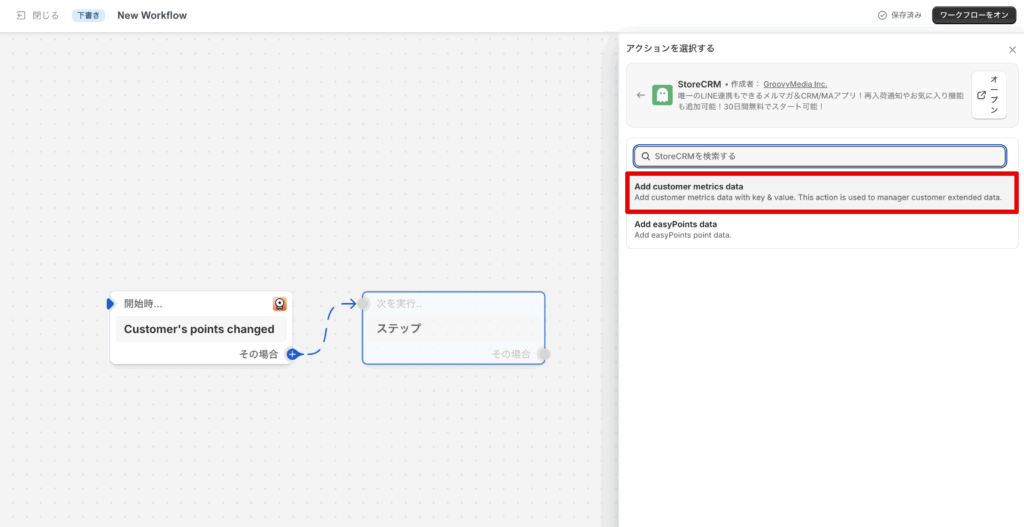Image resolution: width=1024 pixels, height=527 pixels.
Task: Click the New Workflow title
Action: tap(152, 15)
